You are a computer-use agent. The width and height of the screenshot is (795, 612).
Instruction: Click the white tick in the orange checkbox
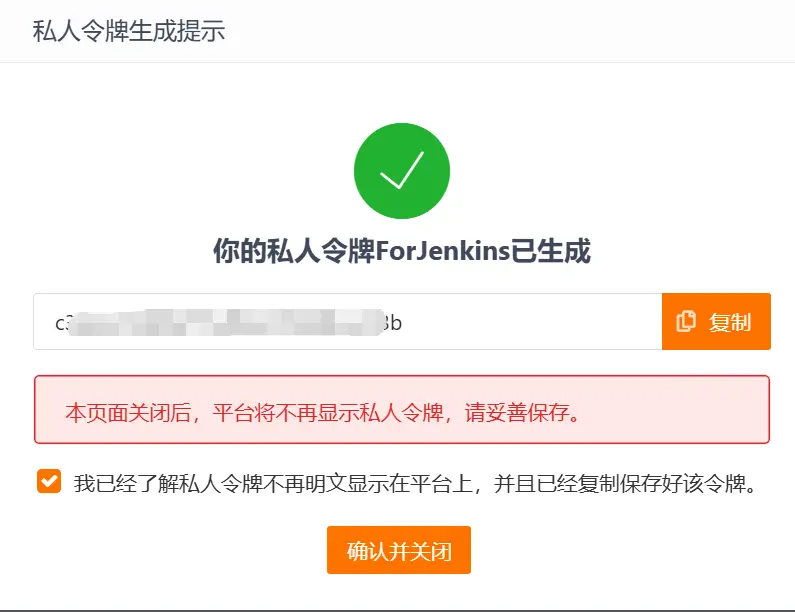coord(49,481)
